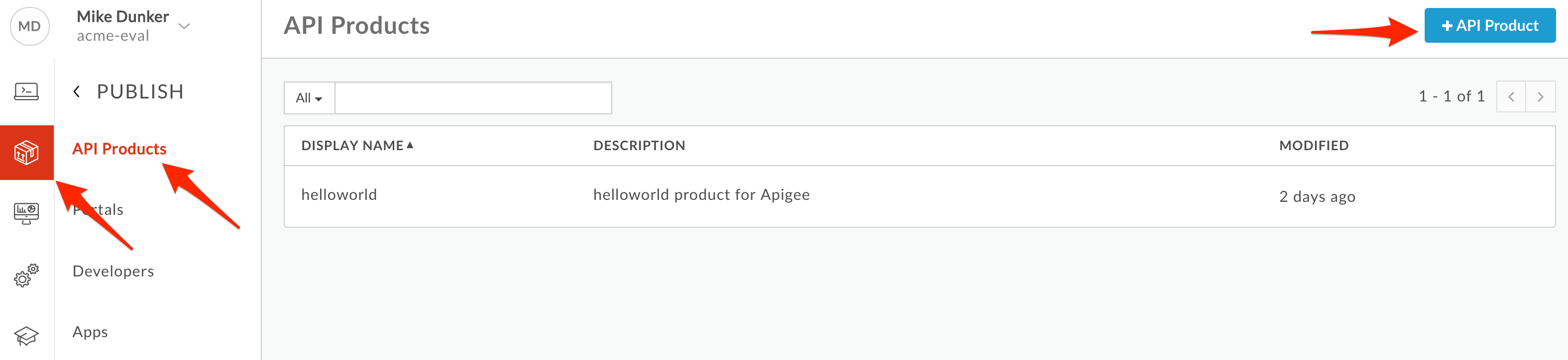Open the Learn graduation cap icon
The width and height of the screenshot is (1568, 360).
click(x=26, y=336)
